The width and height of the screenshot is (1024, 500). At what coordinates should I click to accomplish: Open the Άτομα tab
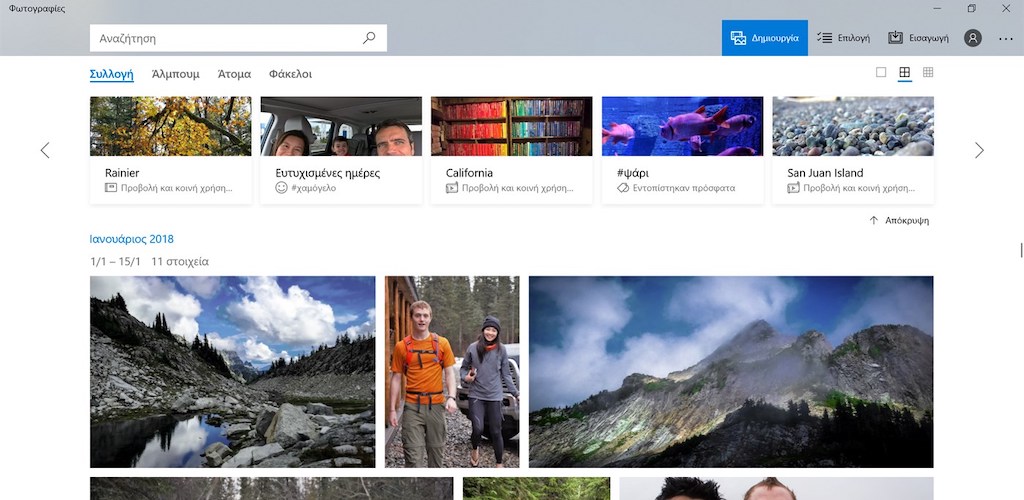click(x=234, y=74)
